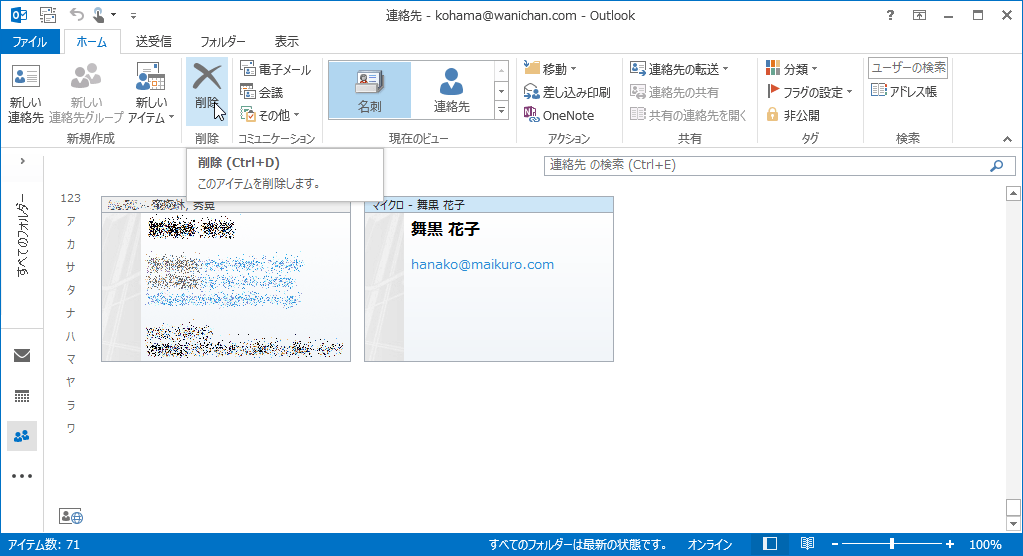Select the 舞黒 花子 contact card
The image size is (1023, 556).
coord(489,279)
